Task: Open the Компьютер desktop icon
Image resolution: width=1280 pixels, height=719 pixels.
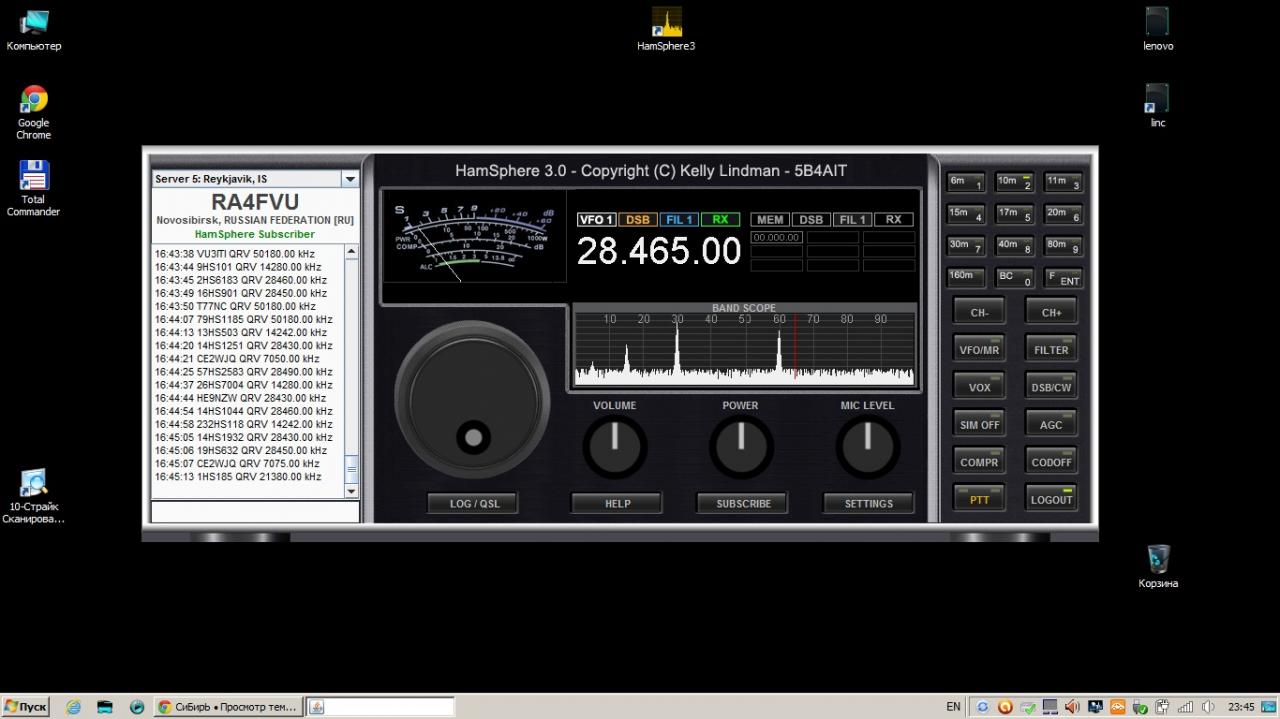Action: pos(34,30)
